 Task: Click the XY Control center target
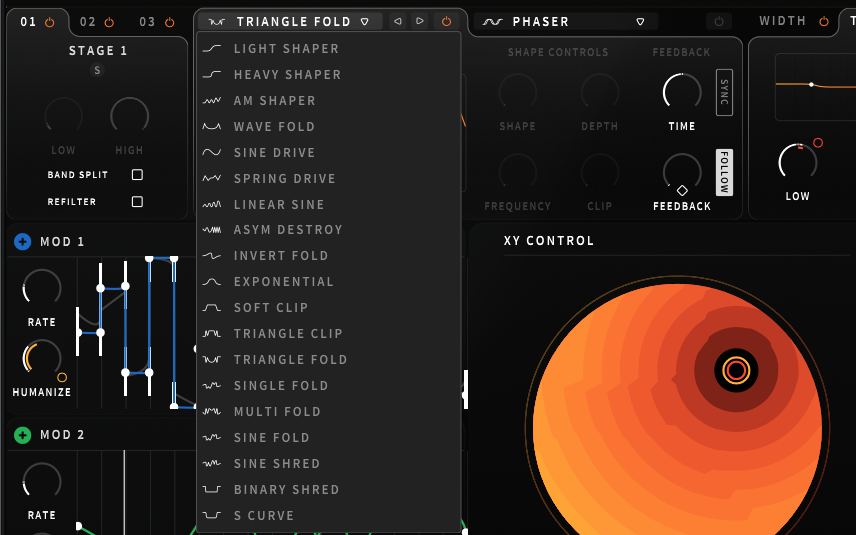coord(736,370)
